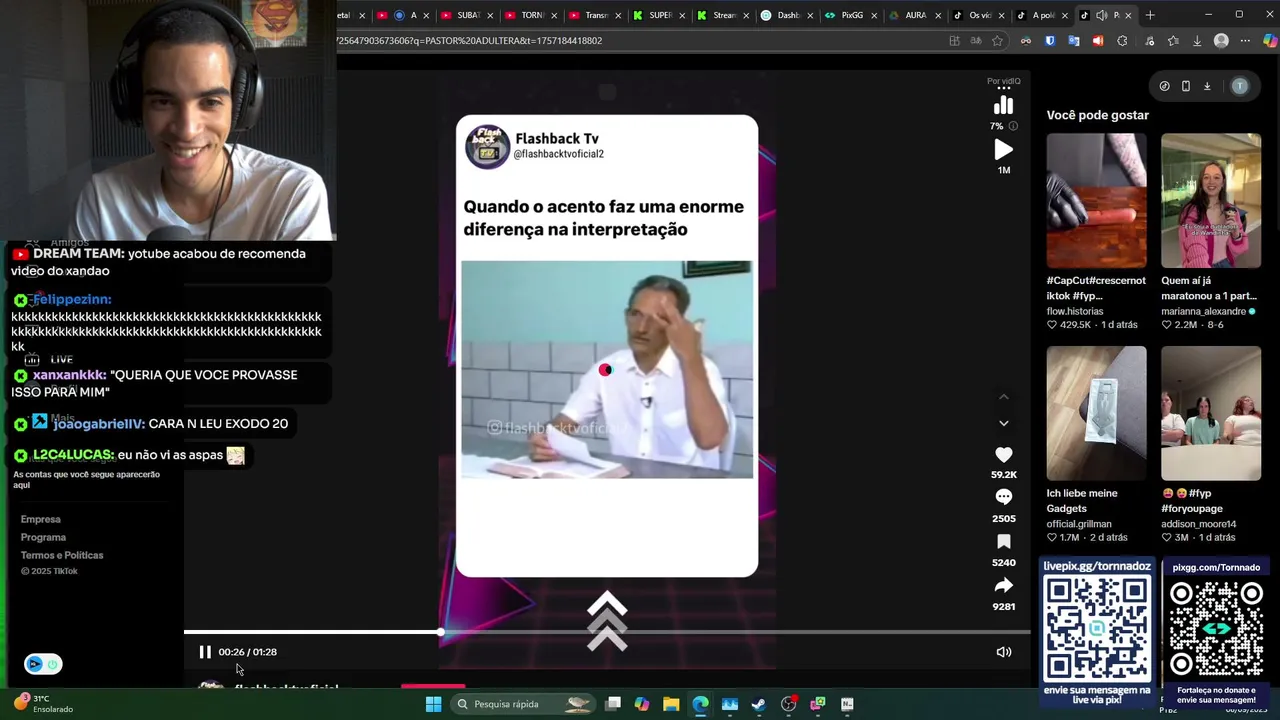Image resolution: width=1280 pixels, height=720 pixels.
Task: Open the #foryoupage addison_moore14 video thumbnail
Action: click(x=1211, y=413)
